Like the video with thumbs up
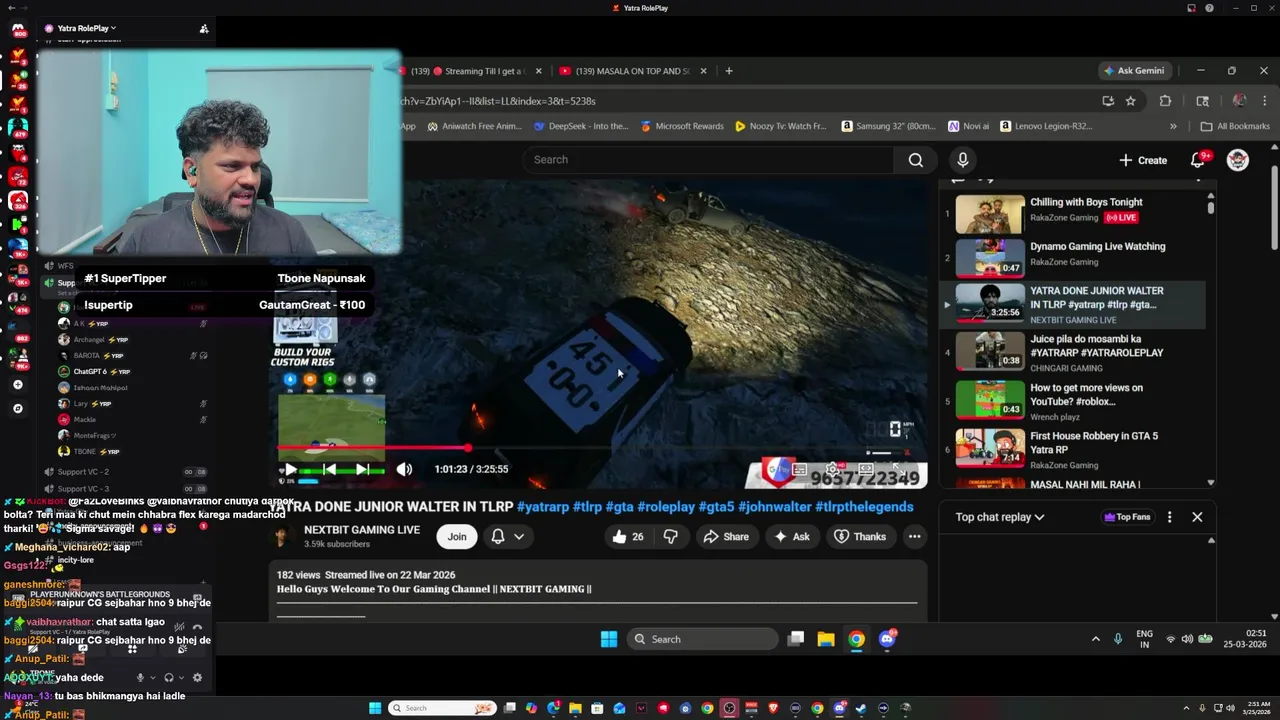 click(628, 537)
